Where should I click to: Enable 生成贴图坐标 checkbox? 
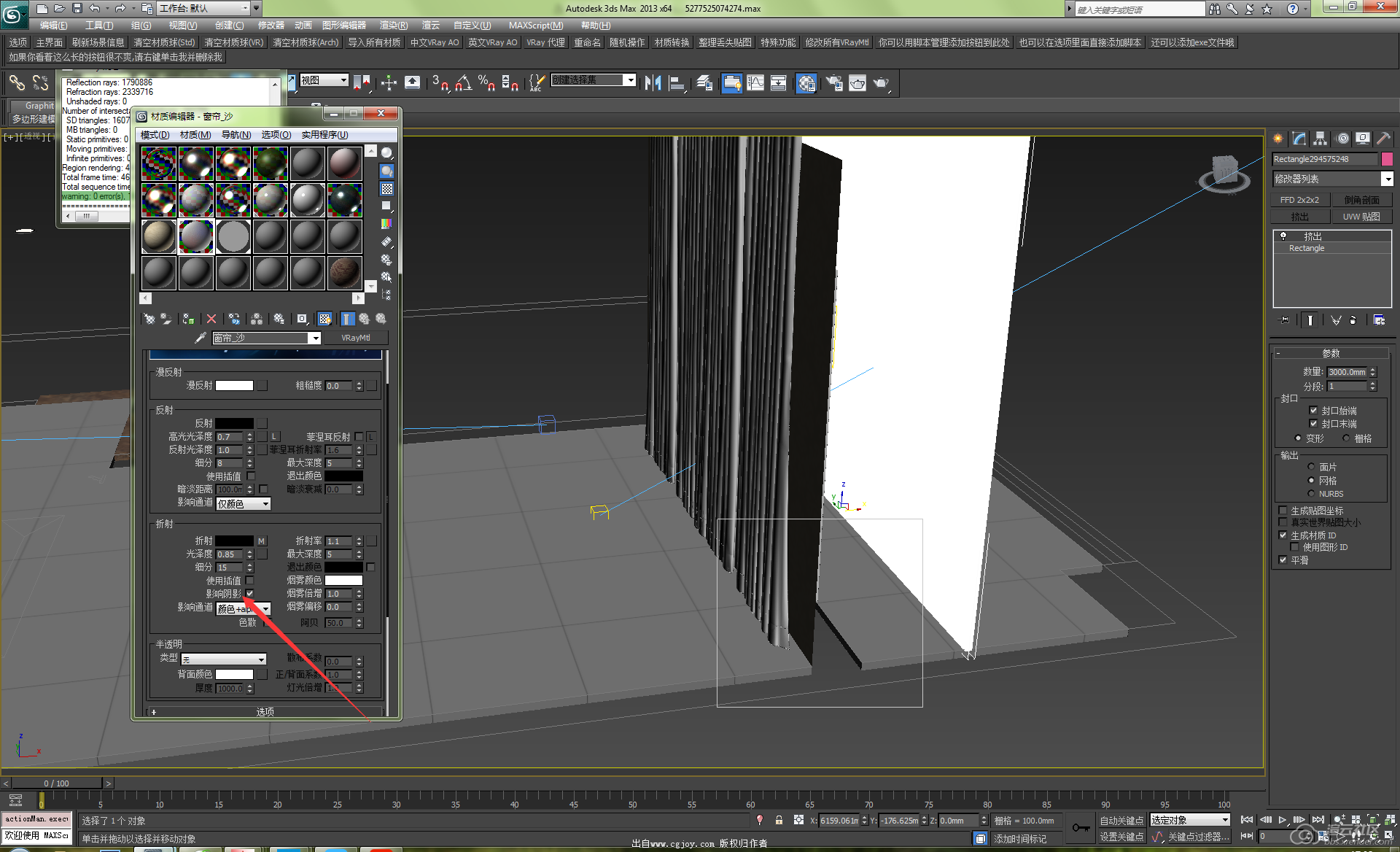coord(1283,511)
